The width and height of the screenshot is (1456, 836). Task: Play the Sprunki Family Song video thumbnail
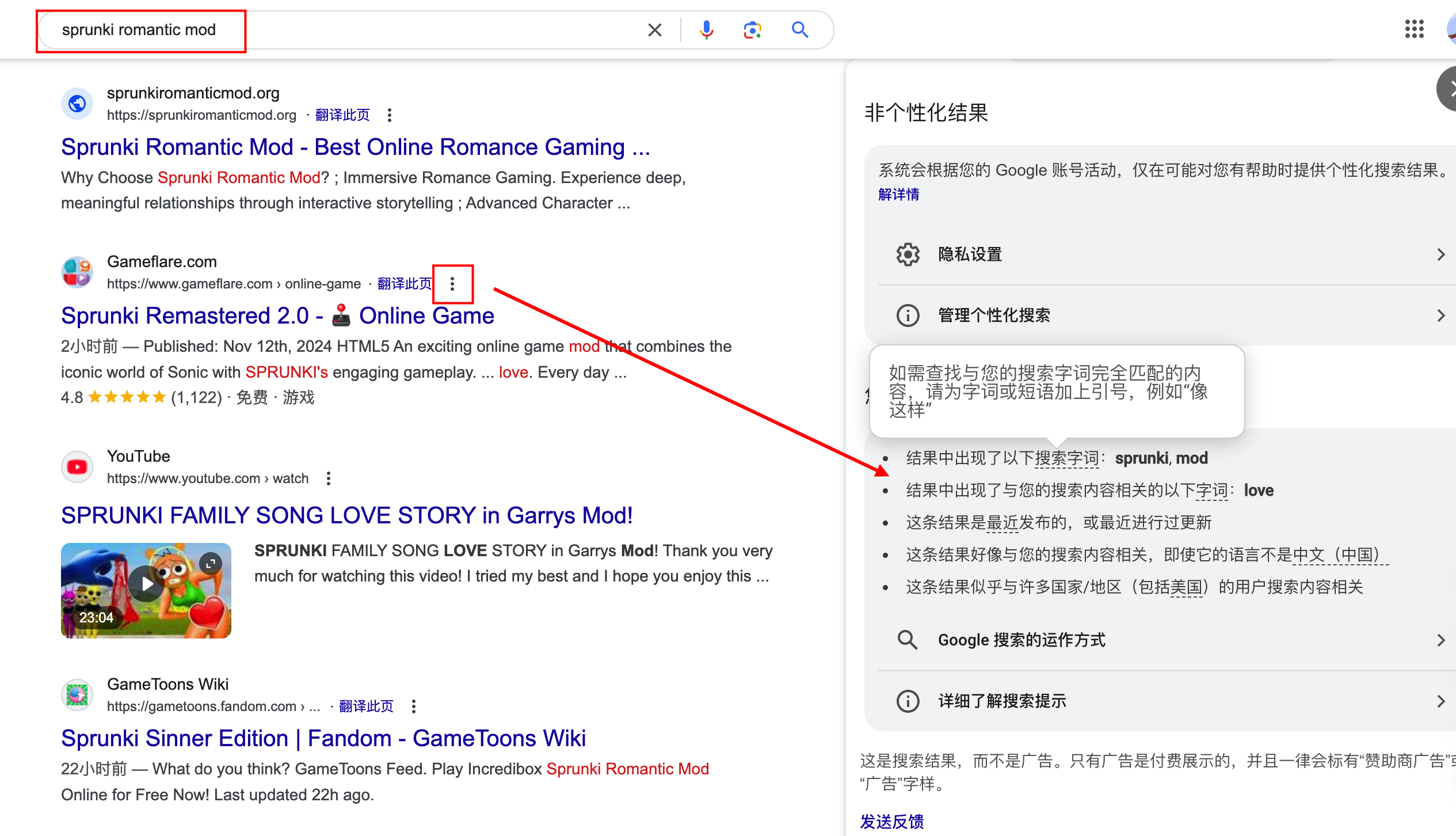coord(146,584)
